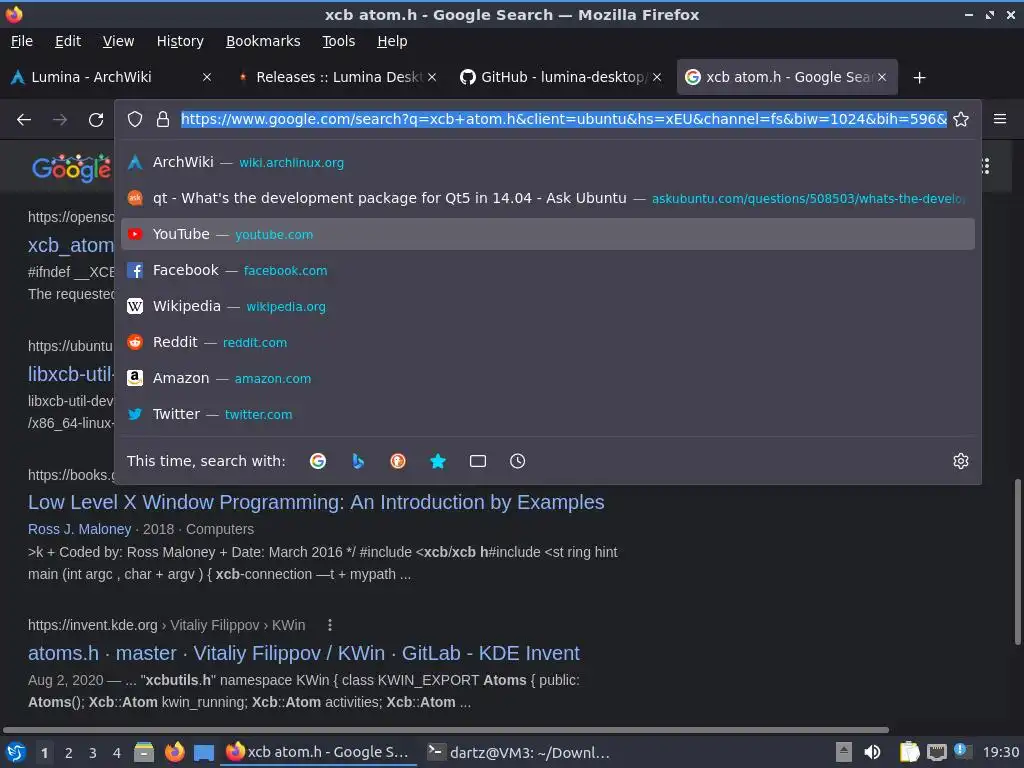Bookmark this page with the star icon
This screenshot has height=768, width=1024.
coord(961,119)
